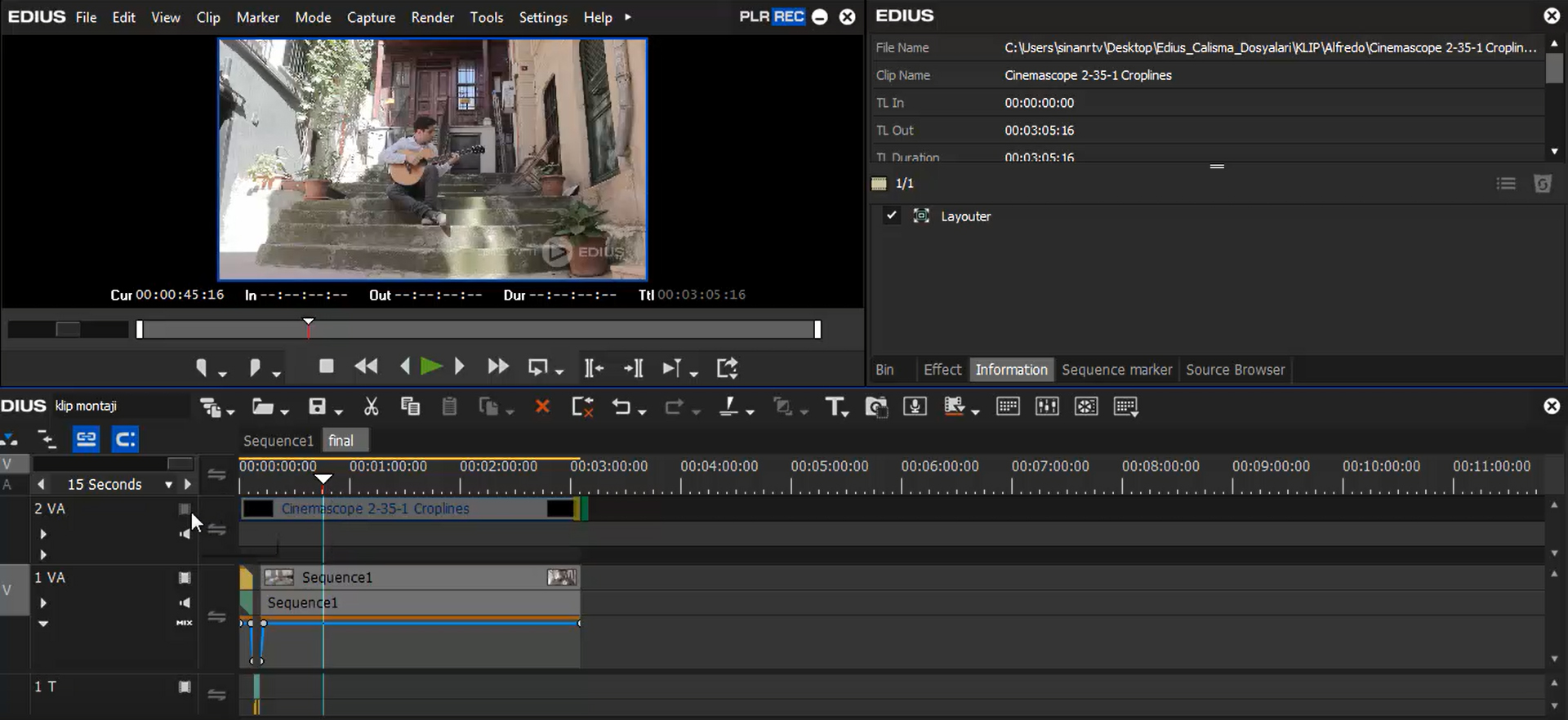Click the Loop playback icon
The height and width of the screenshot is (720, 1568).
[x=538, y=368]
